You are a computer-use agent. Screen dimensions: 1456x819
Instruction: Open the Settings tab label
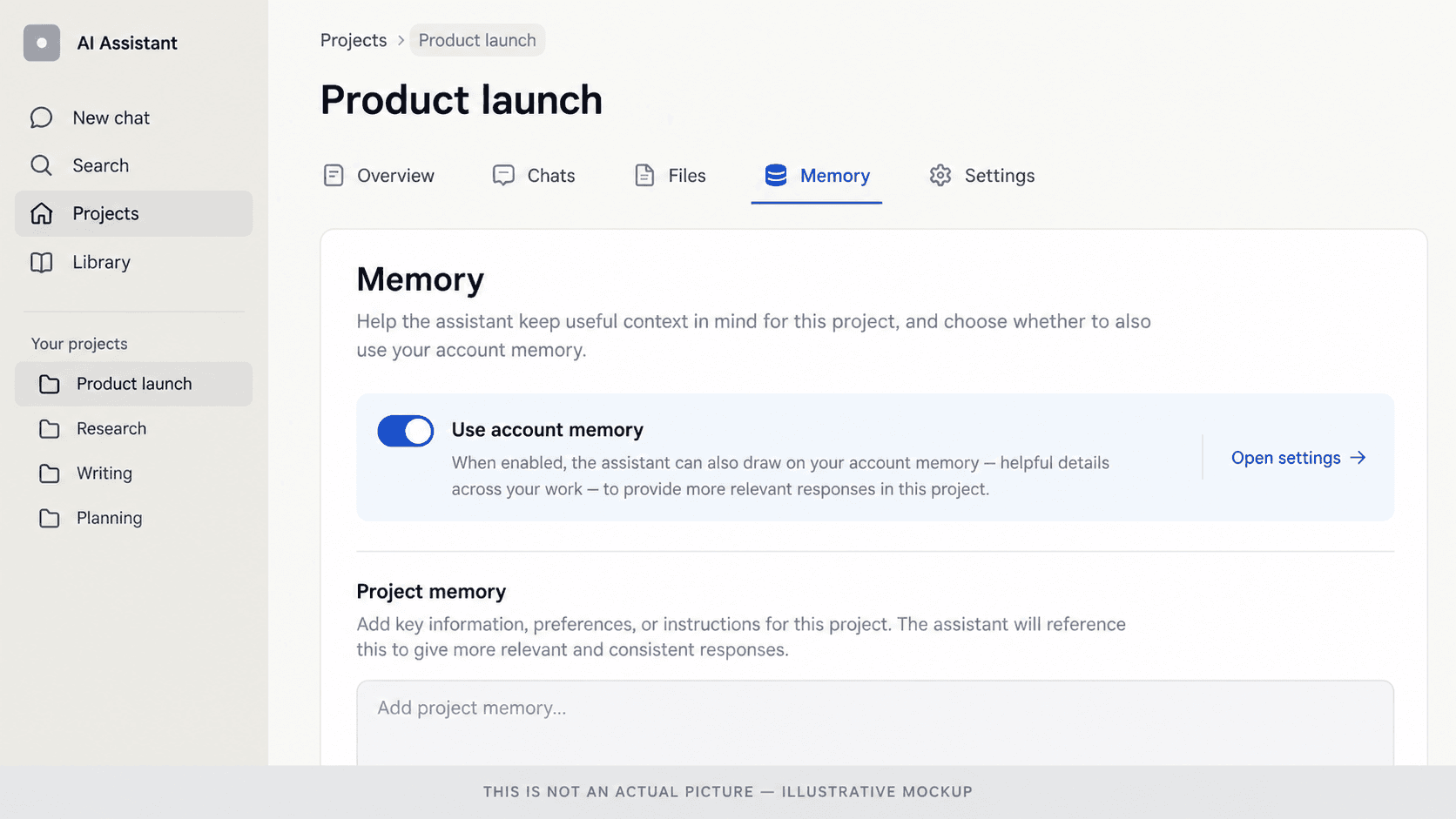tap(1000, 176)
